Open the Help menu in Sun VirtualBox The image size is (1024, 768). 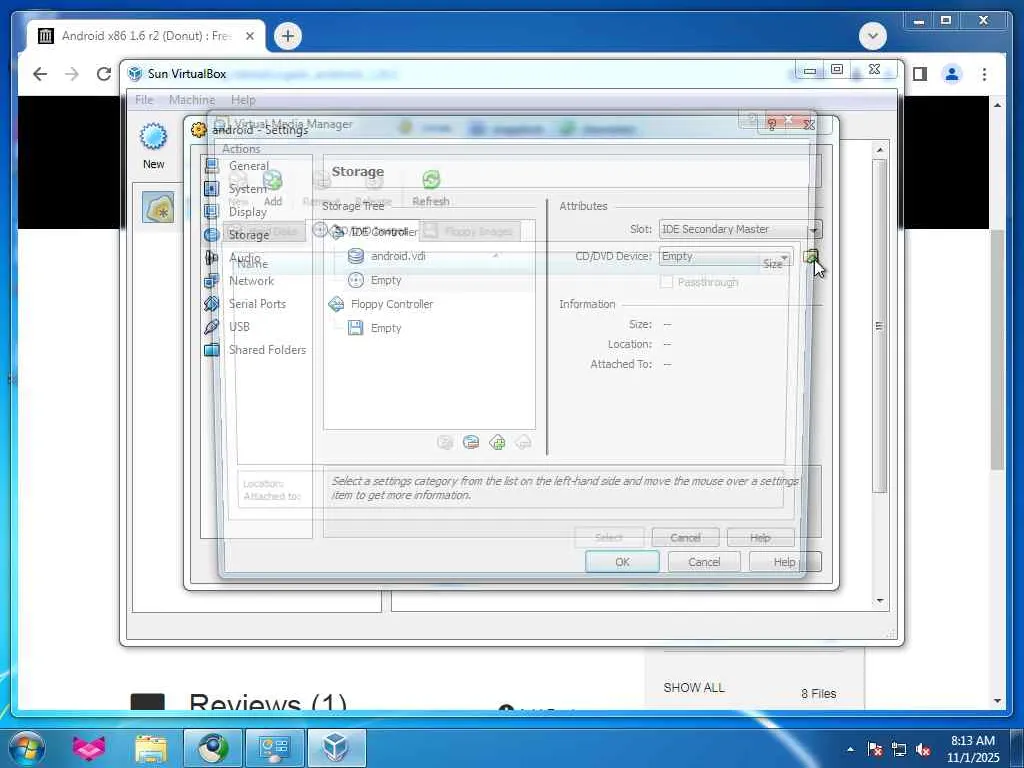(243, 100)
